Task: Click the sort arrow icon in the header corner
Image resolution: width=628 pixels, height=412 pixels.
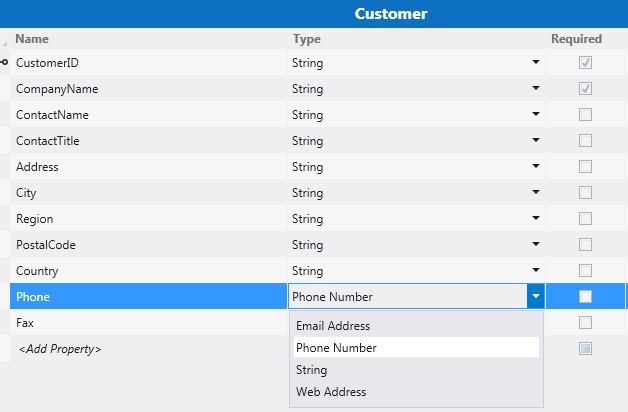Action: point(5,42)
